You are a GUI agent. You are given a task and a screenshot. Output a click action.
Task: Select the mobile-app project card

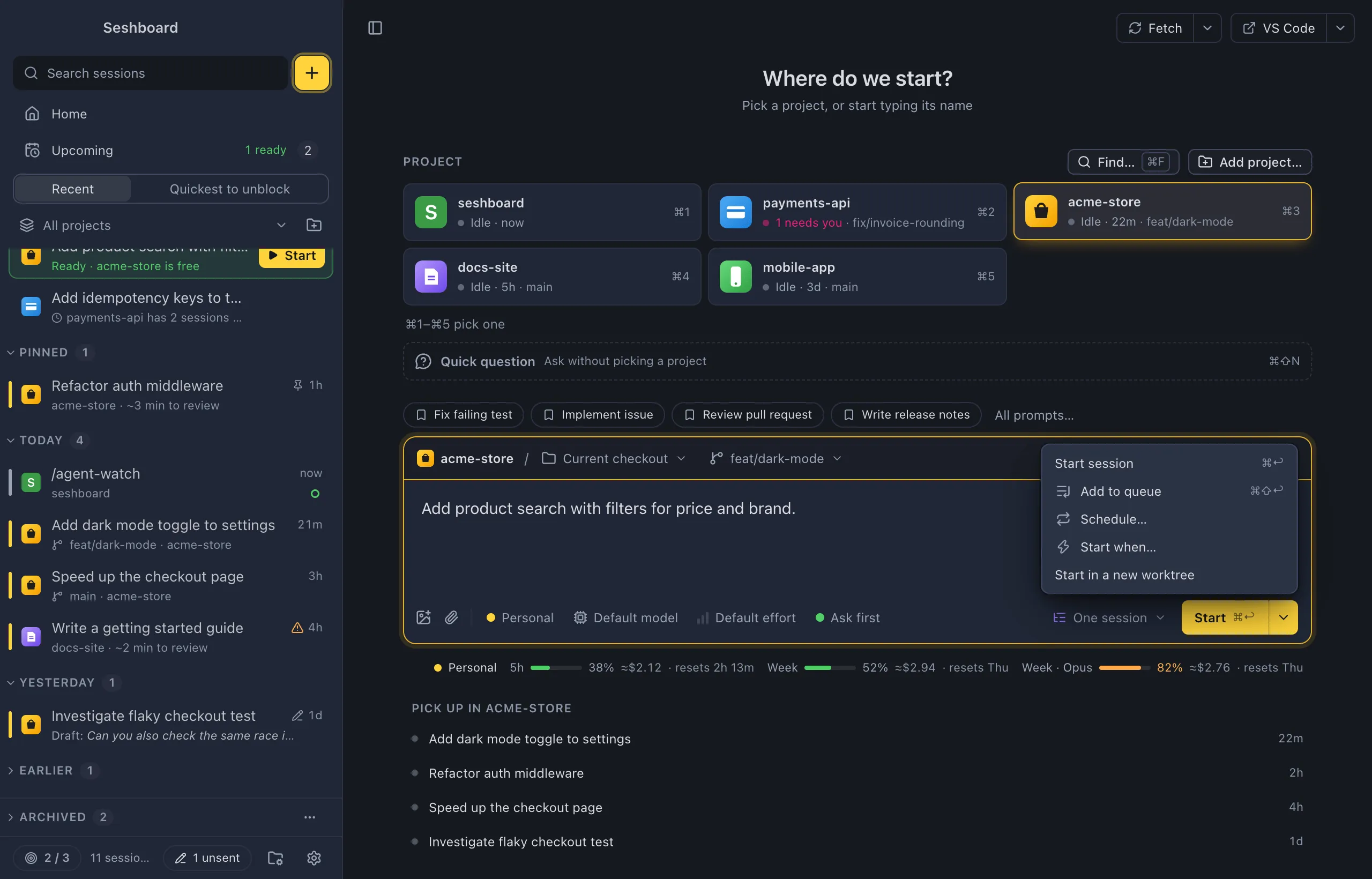click(857, 276)
